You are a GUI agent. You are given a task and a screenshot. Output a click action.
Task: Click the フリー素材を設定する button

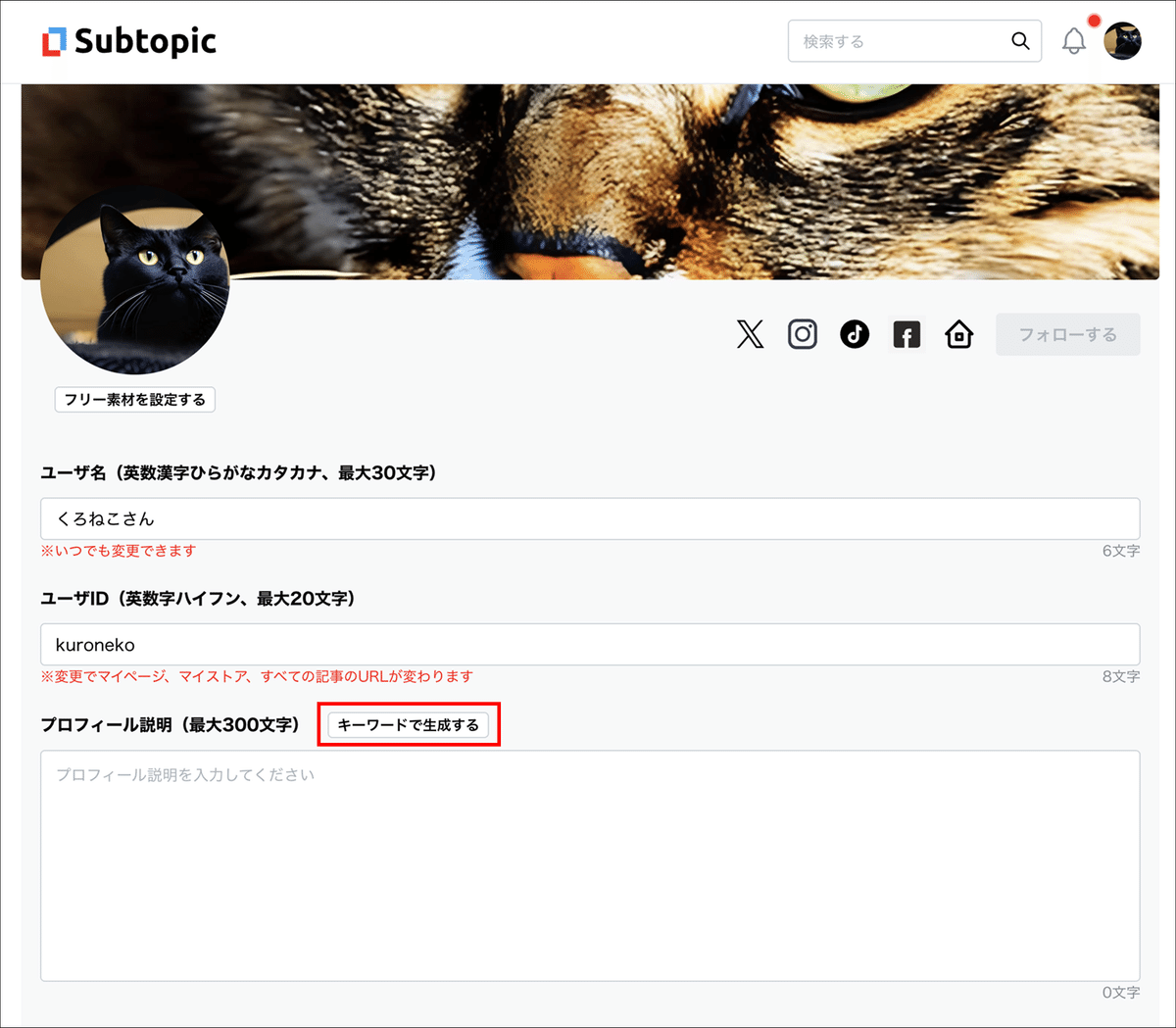click(134, 399)
